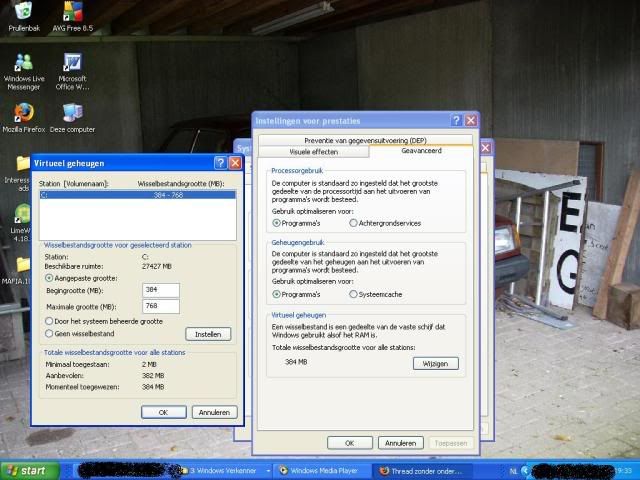The height and width of the screenshot is (480, 640).
Task: Select drive C: in the station list
Action: [136, 195]
